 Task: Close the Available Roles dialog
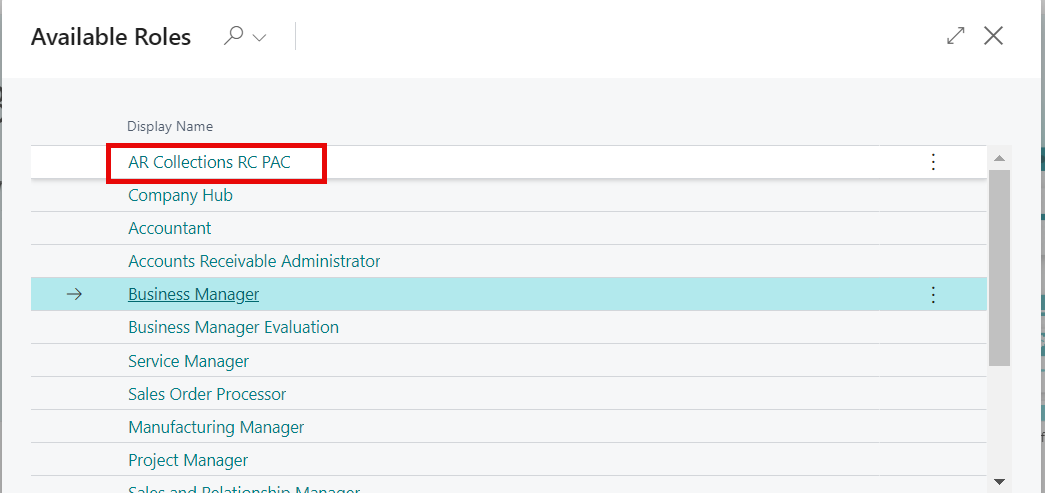point(993,36)
